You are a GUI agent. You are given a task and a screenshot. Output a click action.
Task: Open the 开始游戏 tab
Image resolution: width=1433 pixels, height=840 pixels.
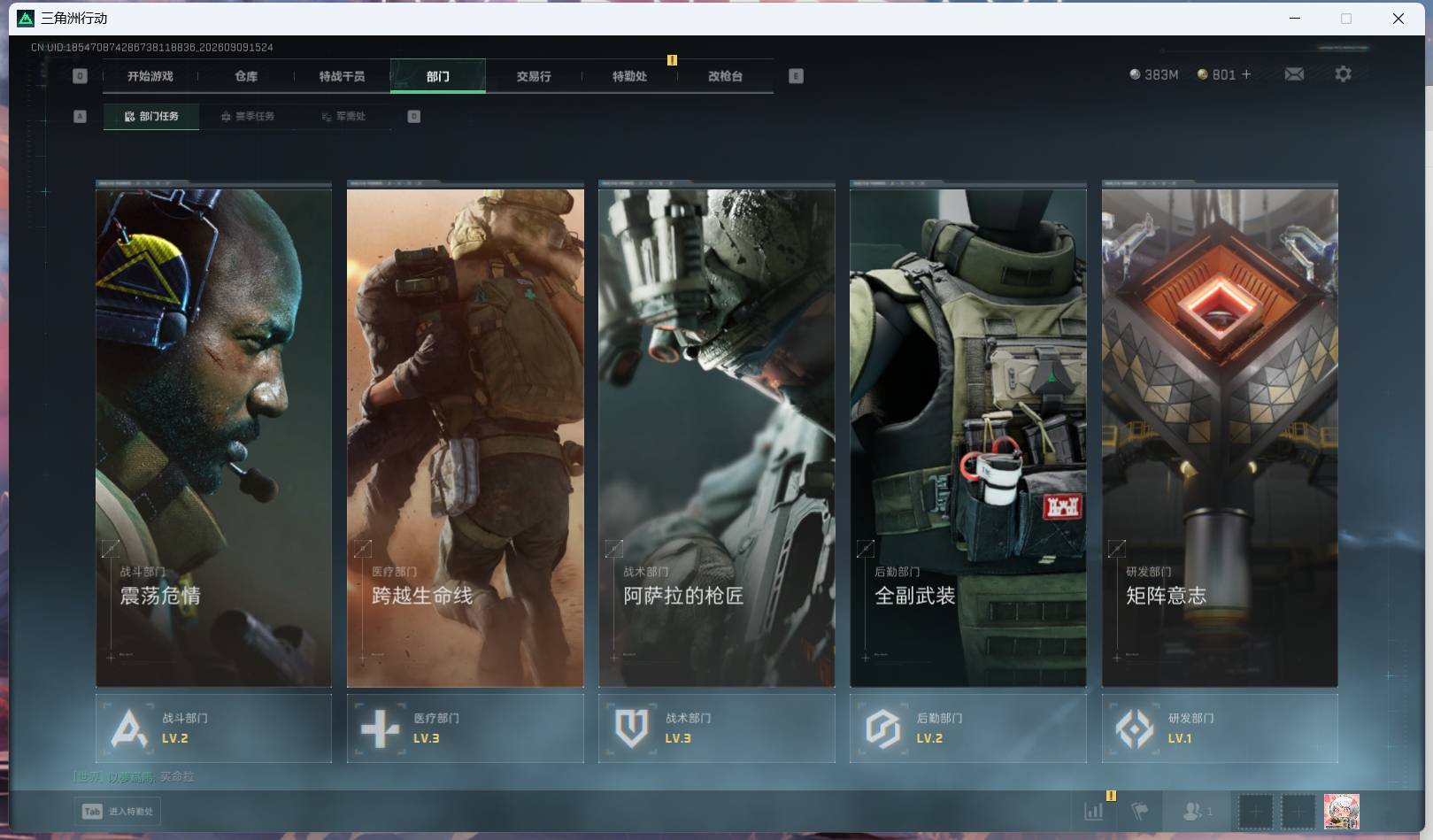tap(150, 76)
